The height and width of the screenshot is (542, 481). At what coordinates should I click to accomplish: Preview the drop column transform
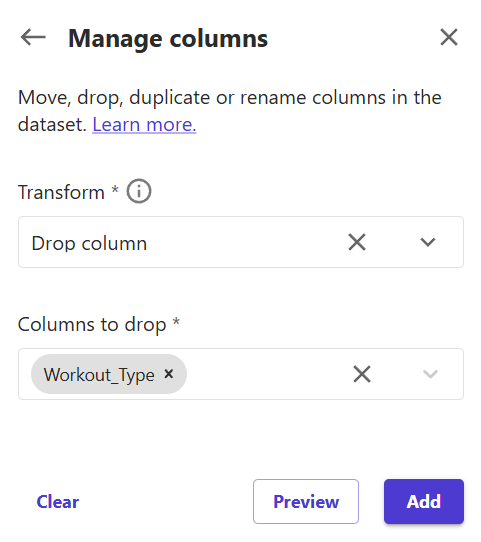click(306, 501)
